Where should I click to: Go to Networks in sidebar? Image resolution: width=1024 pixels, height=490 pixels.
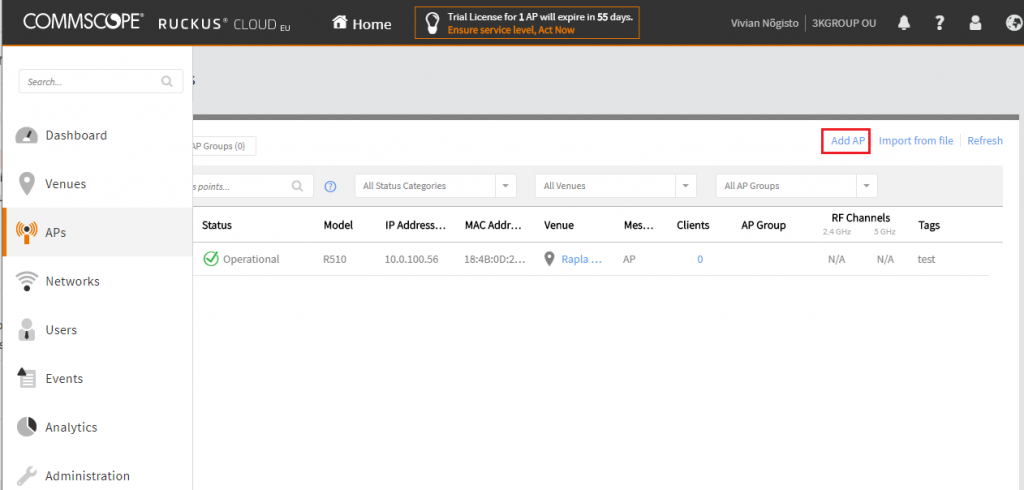pyautogui.click(x=72, y=281)
